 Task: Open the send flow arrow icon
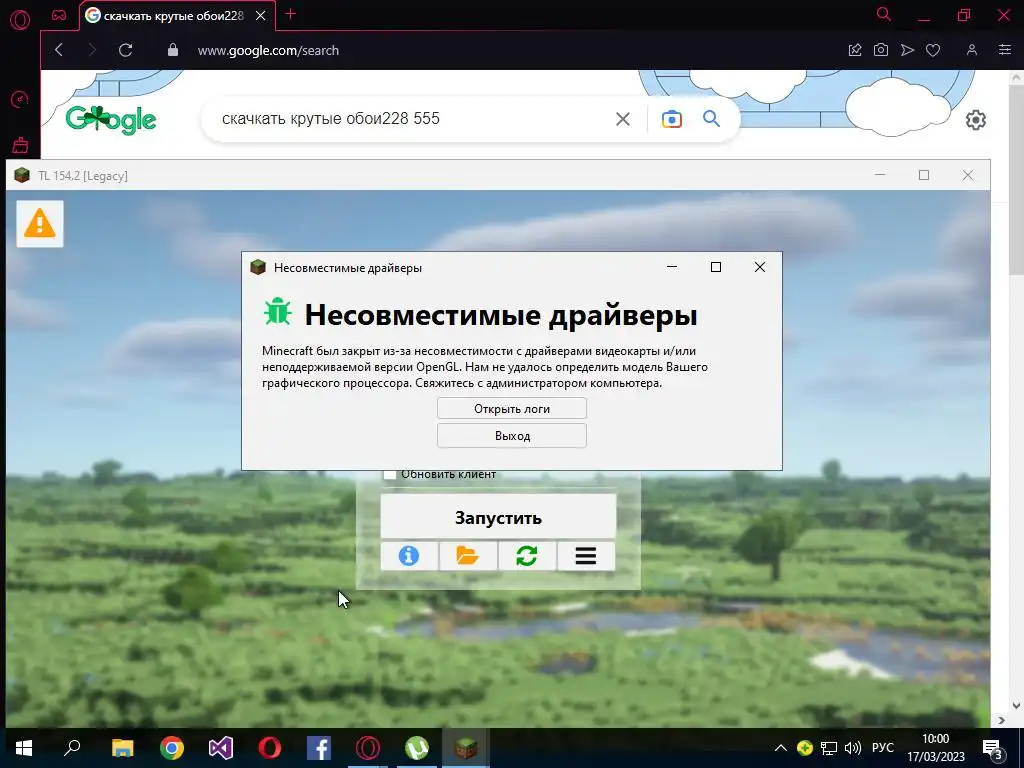(x=907, y=50)
